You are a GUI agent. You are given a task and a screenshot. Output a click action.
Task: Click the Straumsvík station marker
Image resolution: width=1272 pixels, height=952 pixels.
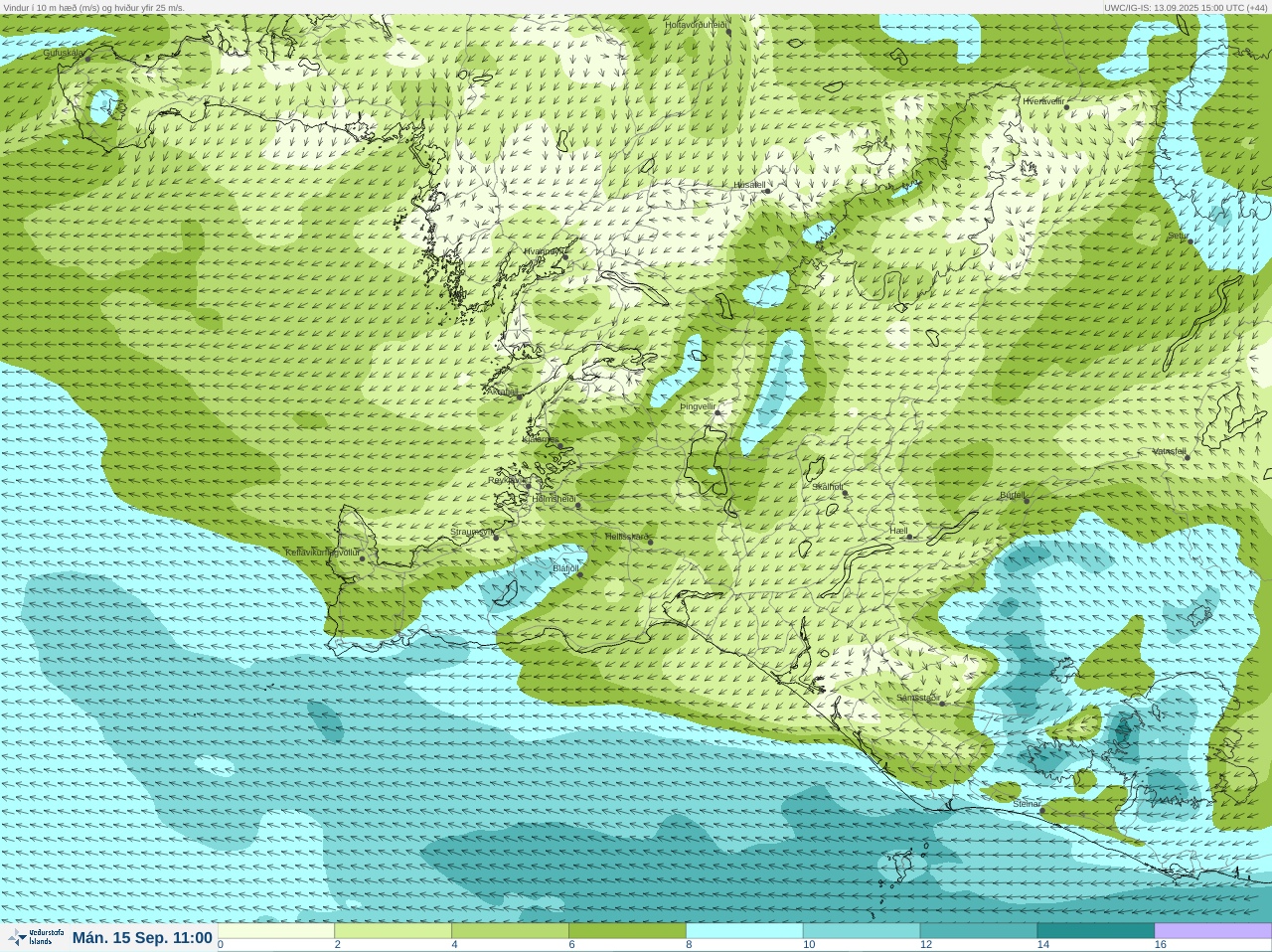pyautogui.click(x=496, y=537)
